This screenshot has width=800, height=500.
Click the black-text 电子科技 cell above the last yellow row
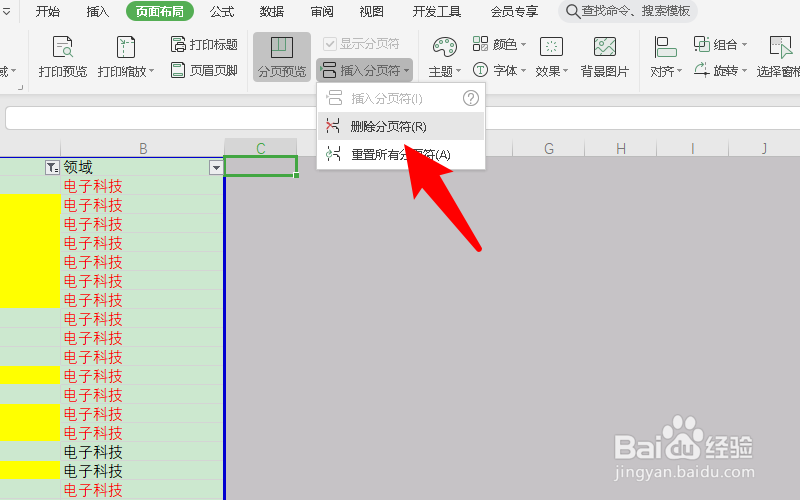pyautogui.click(x=142, y=452)
